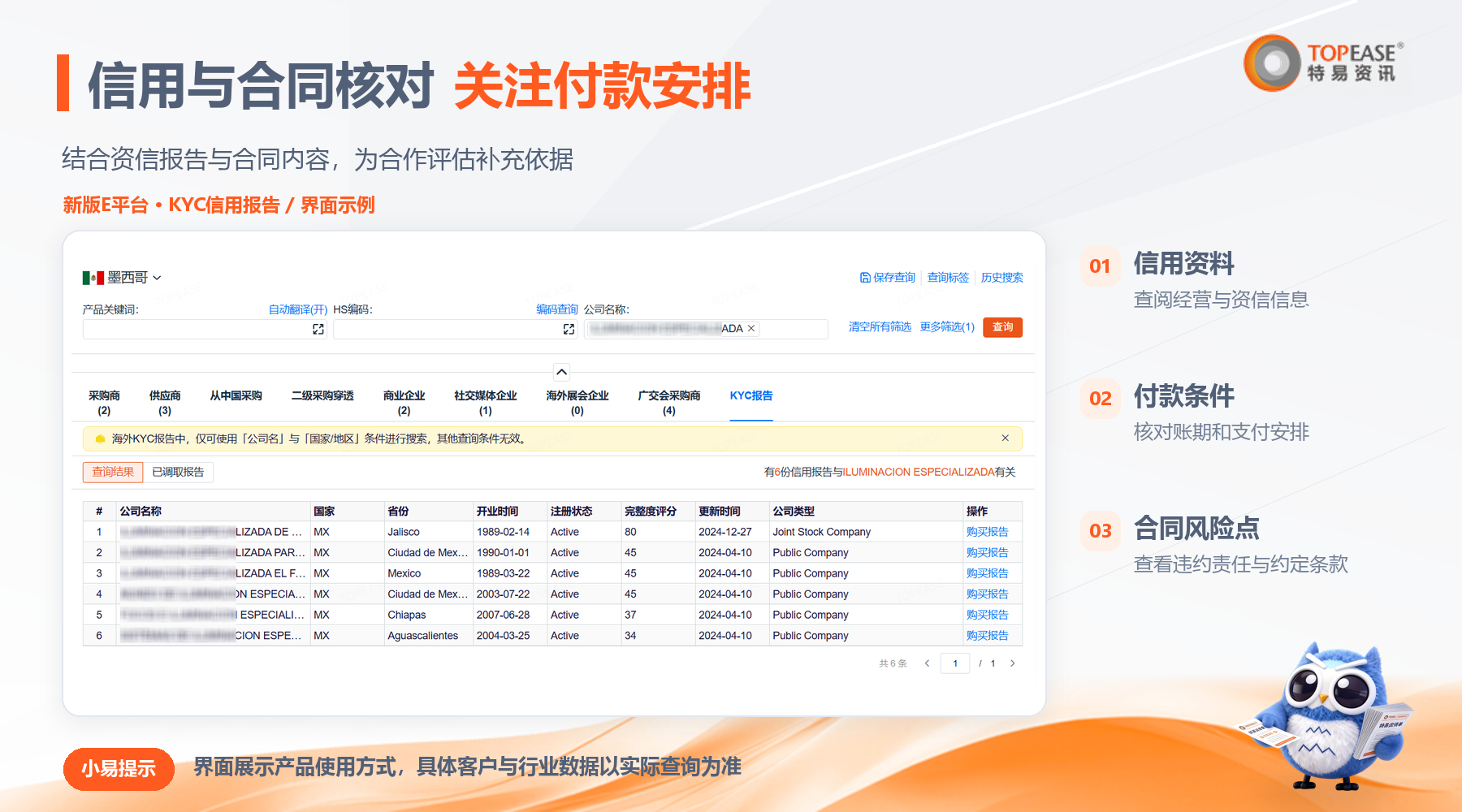Click the save query disk icon
The height and width of the screenshot is (812, 1462).
[x=865, y=278]
